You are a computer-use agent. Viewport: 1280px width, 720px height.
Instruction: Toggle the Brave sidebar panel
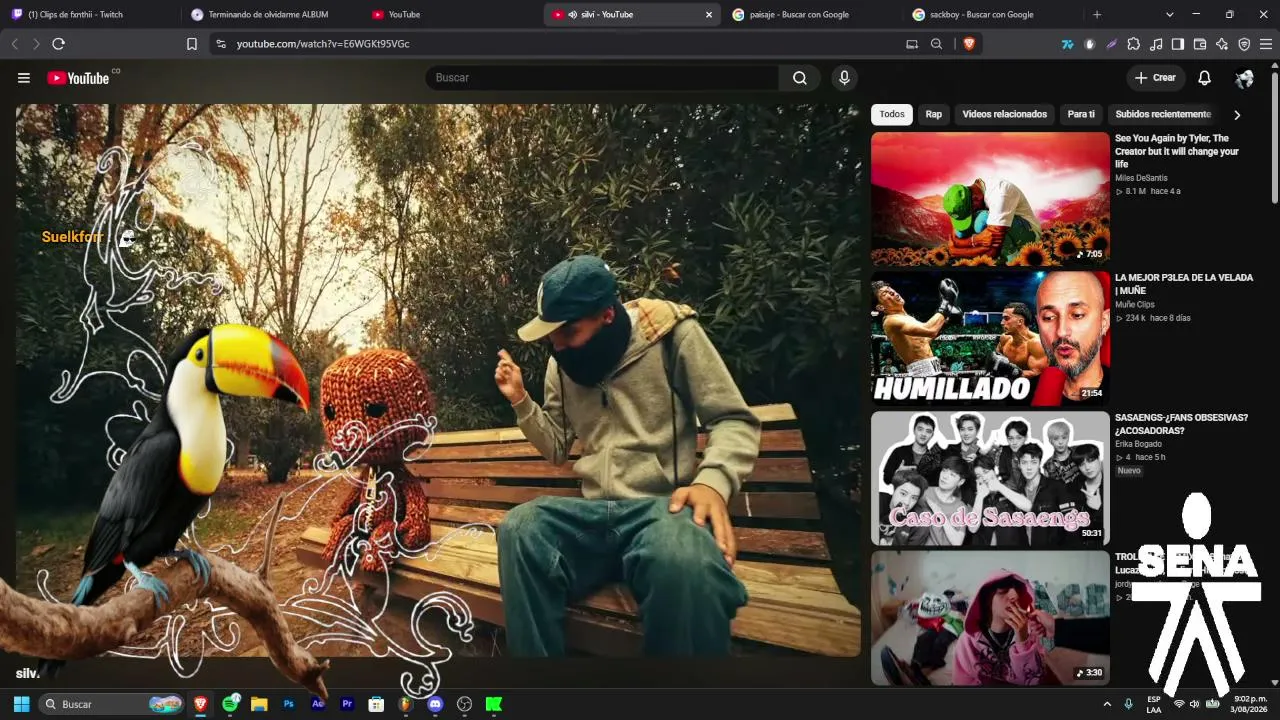(x=1178, y=44)
